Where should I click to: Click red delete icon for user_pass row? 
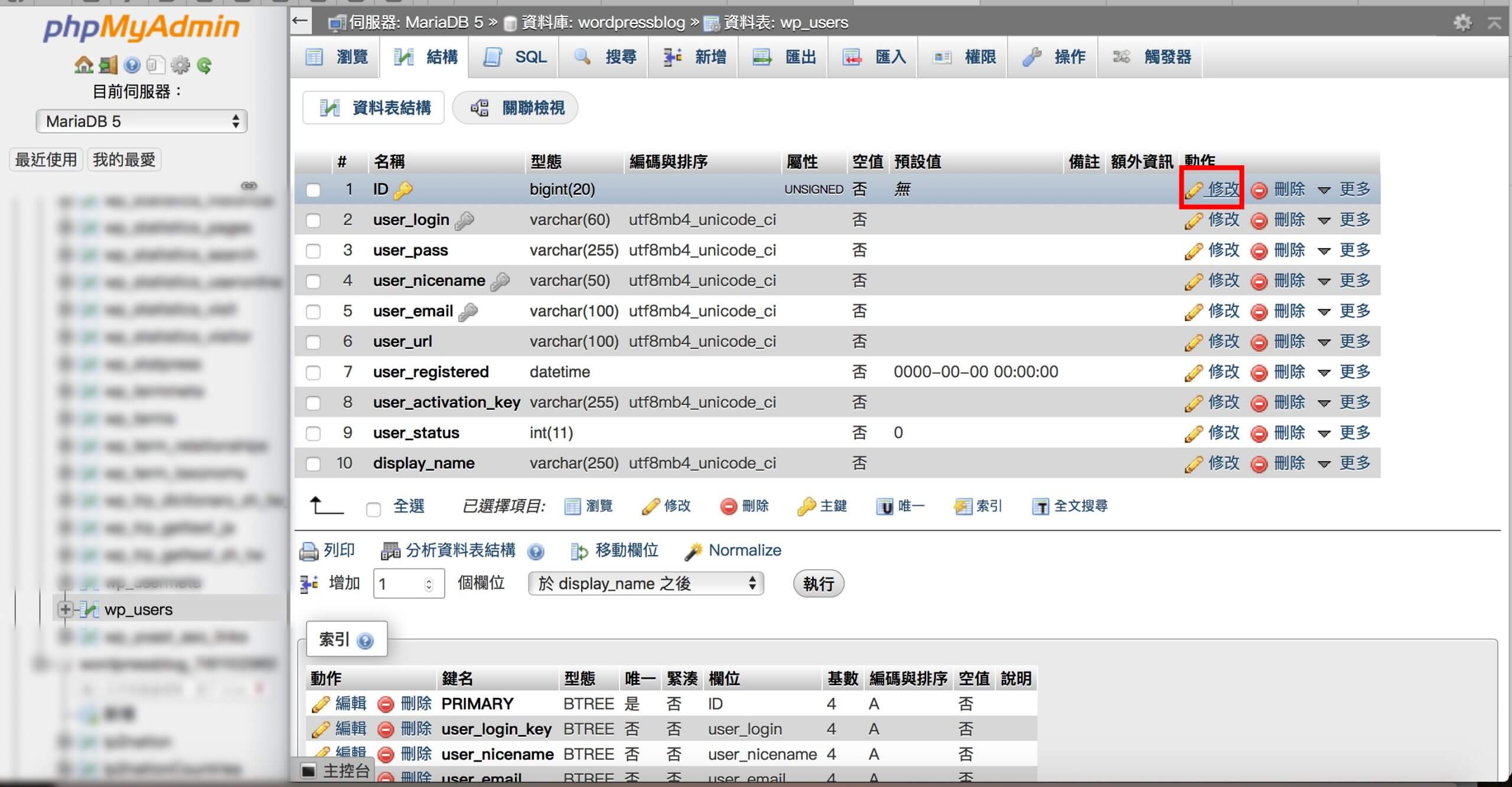point(1259,251)
